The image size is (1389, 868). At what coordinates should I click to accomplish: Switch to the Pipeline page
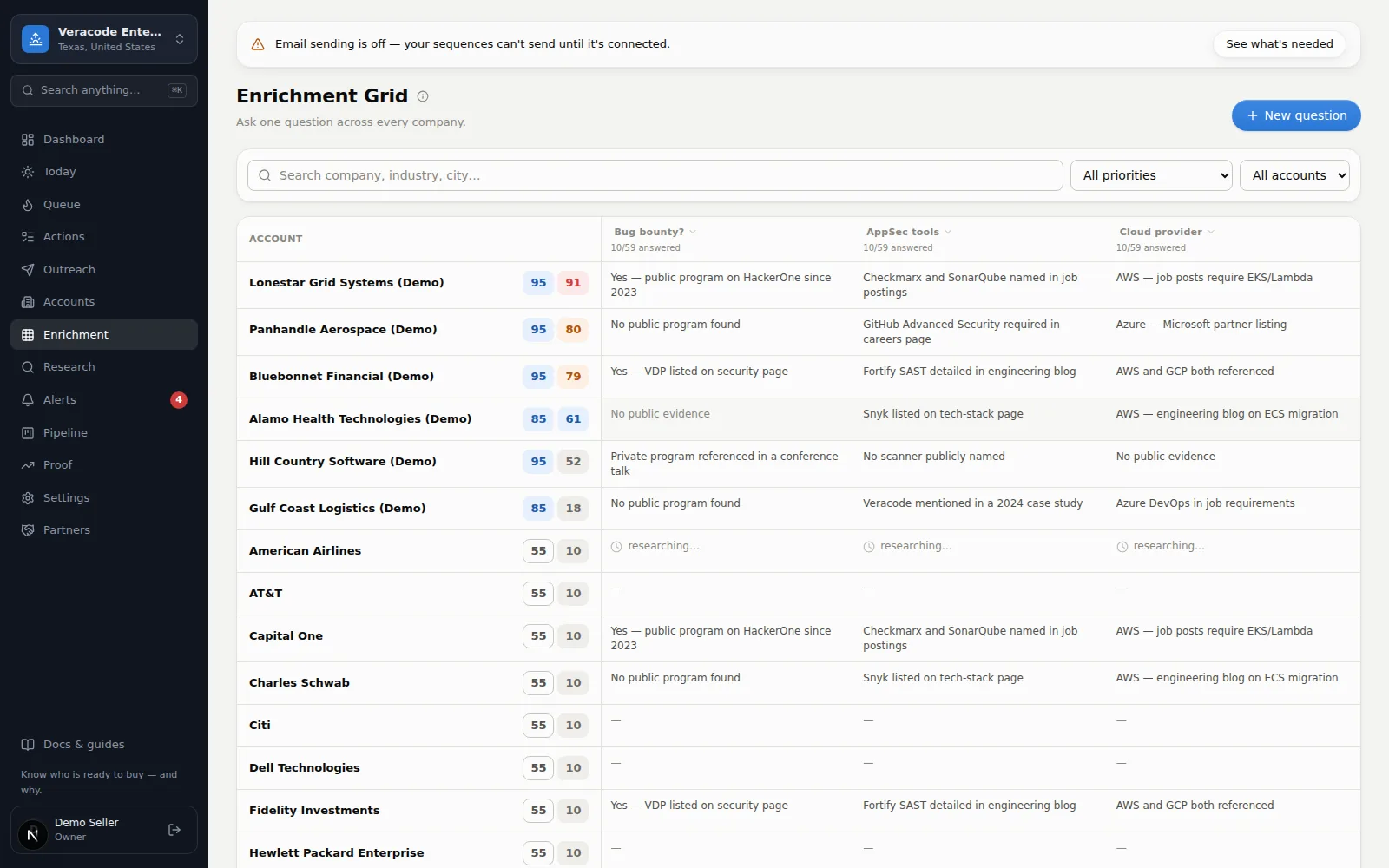pos(104,433)
